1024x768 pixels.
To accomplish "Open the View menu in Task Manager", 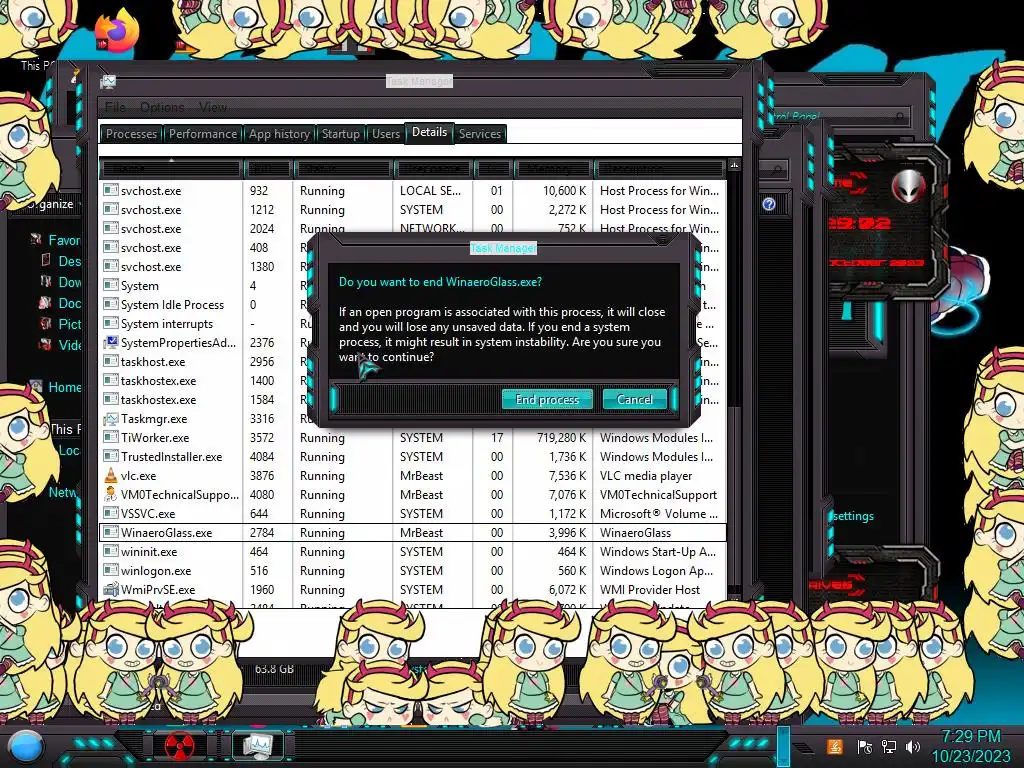I will [x=212, y=107].
